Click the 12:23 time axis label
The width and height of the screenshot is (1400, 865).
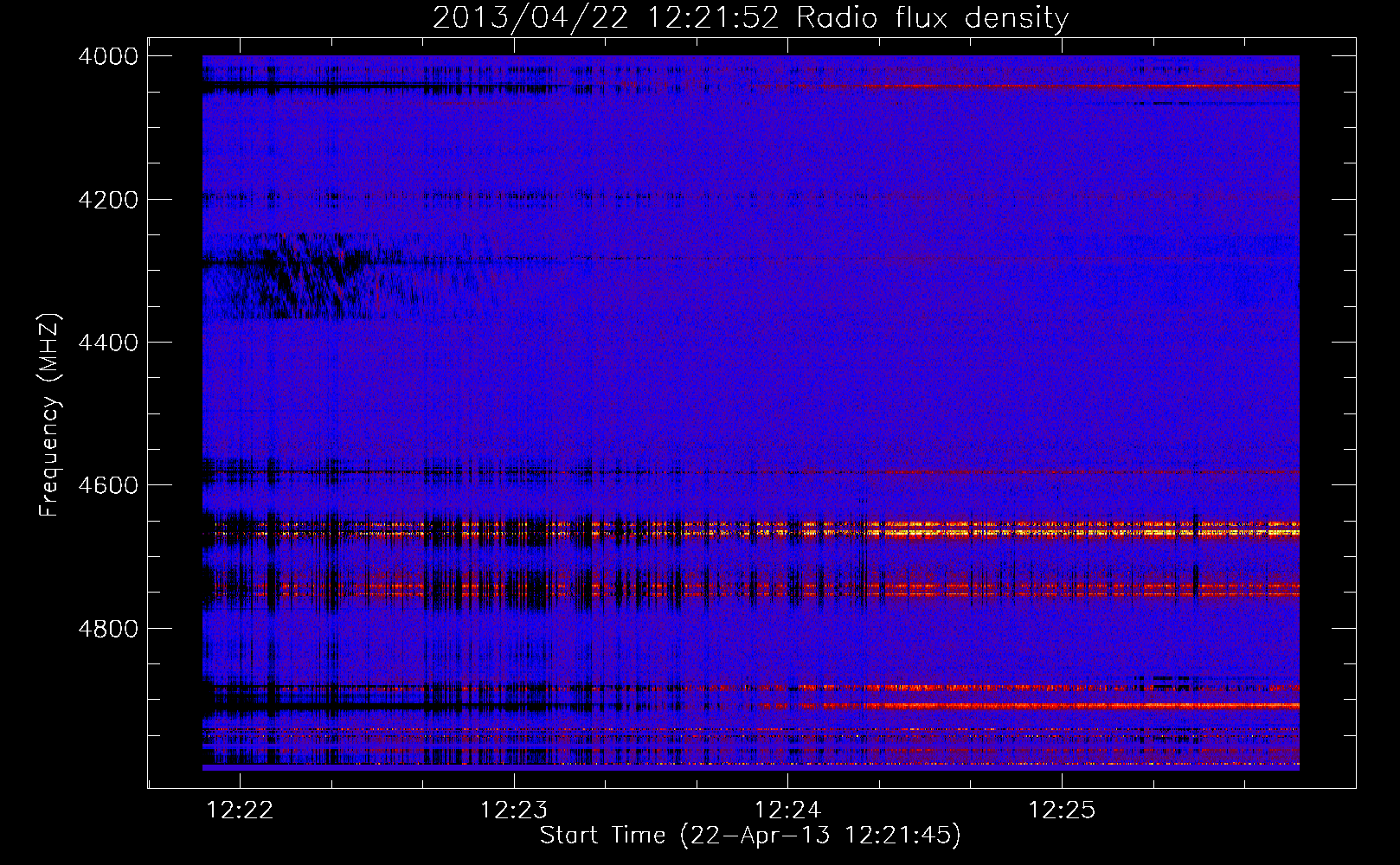(x=514, y=811)
